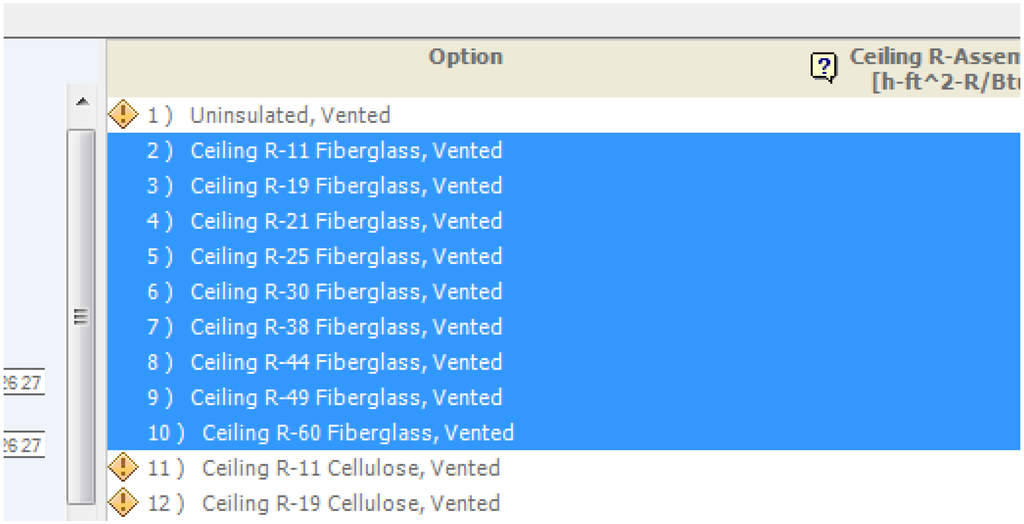Click the Option column header
The image size is (1024, 524).
click(x=465, y=57)
